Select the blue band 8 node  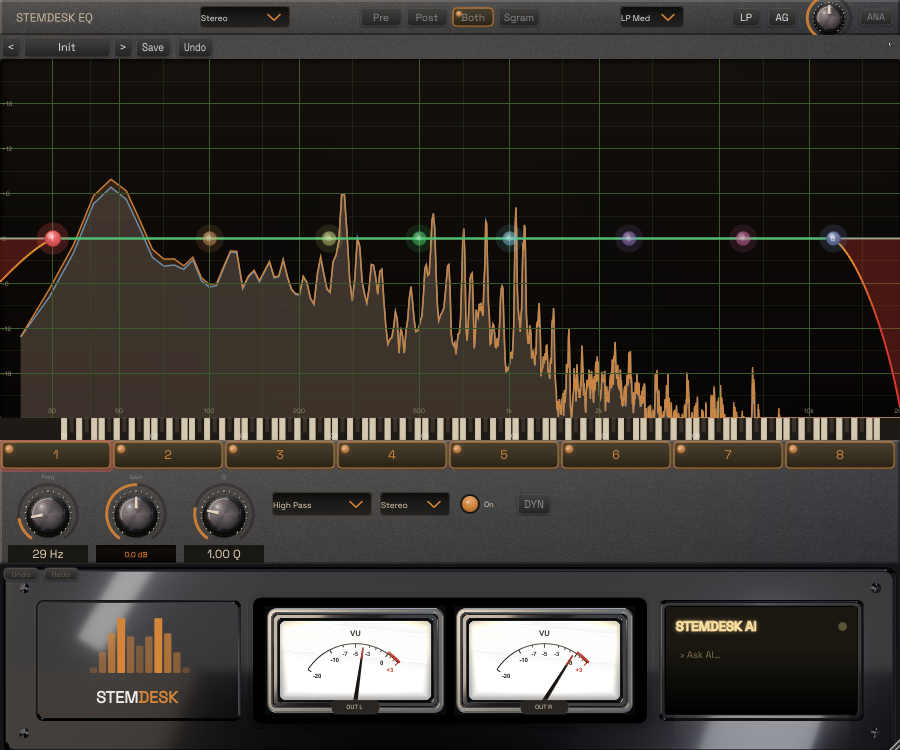coord(833,238)
